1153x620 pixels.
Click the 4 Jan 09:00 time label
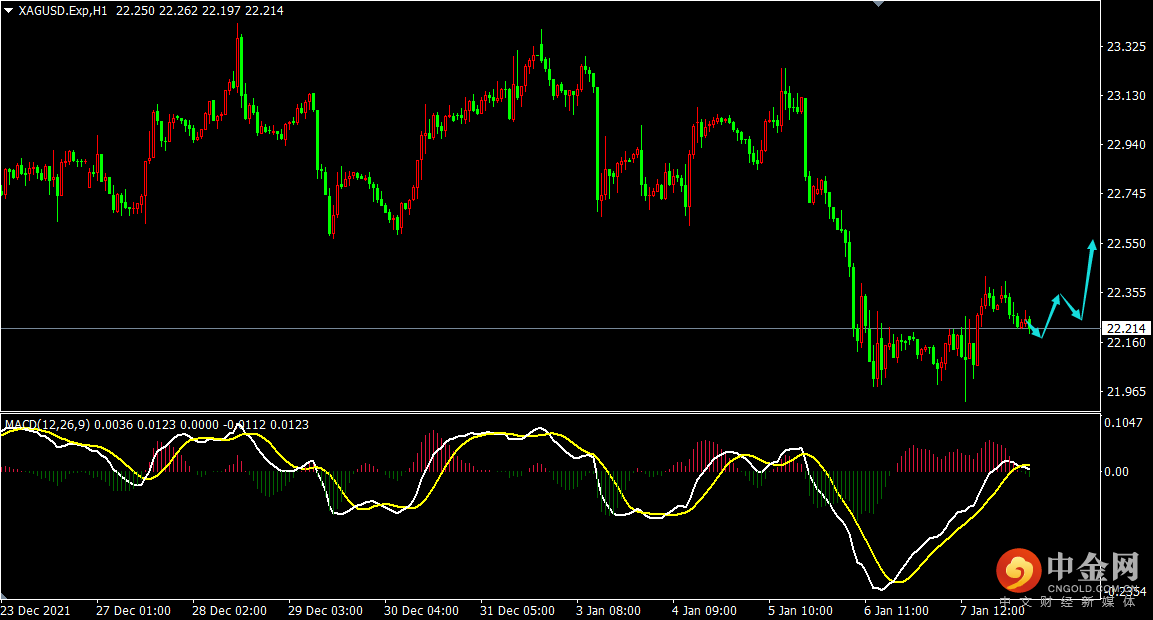pyautogui.click(x=704, y=610)
